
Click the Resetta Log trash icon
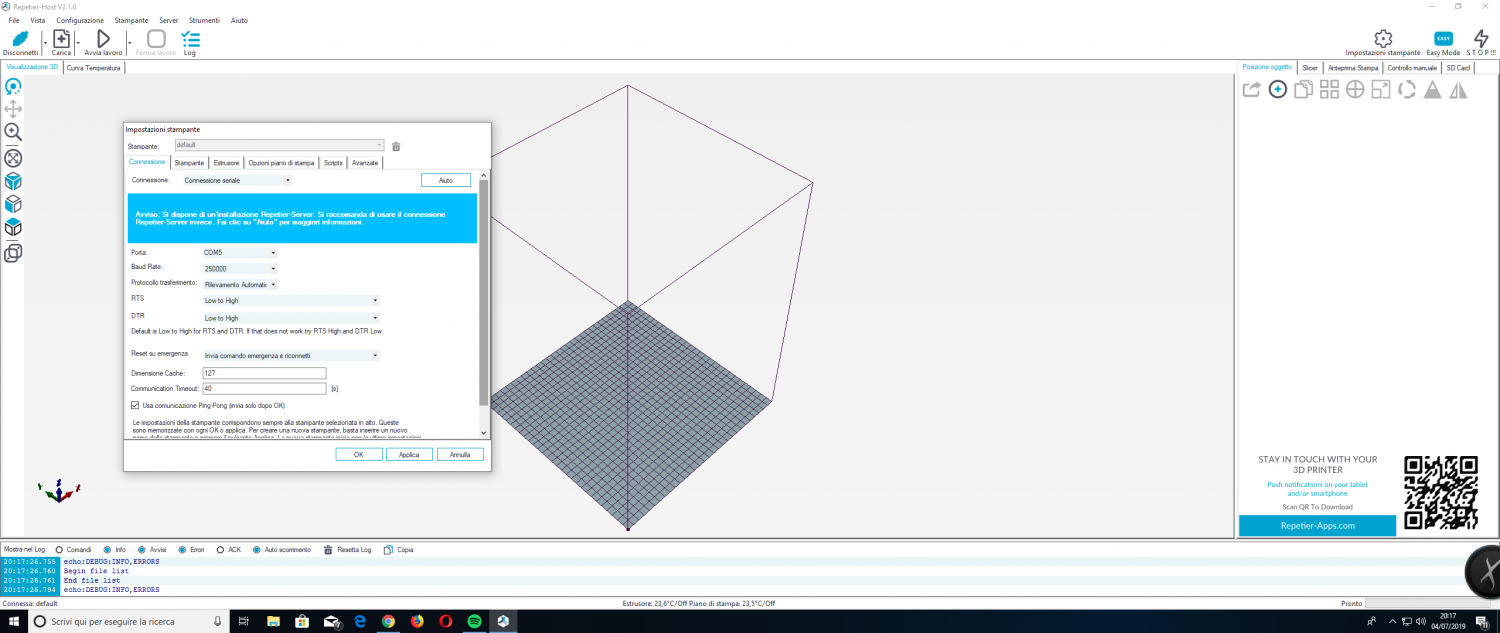tap(329, 550)
